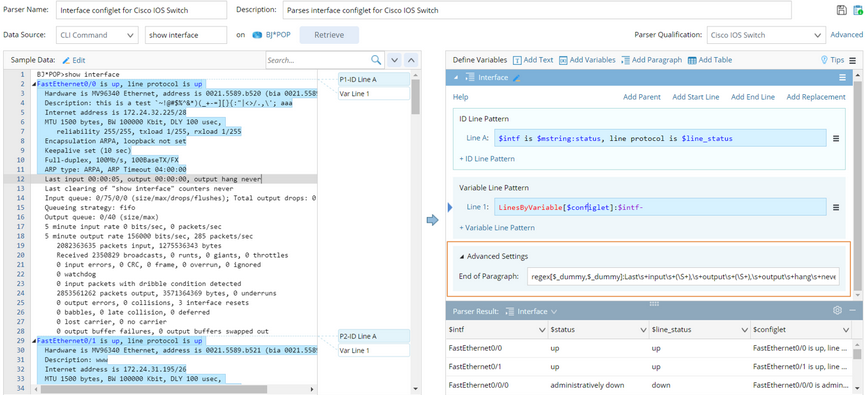
Task: Open the Data Source CLI Command dropdown
Action: pyautogui.click(x=97, y=35)
